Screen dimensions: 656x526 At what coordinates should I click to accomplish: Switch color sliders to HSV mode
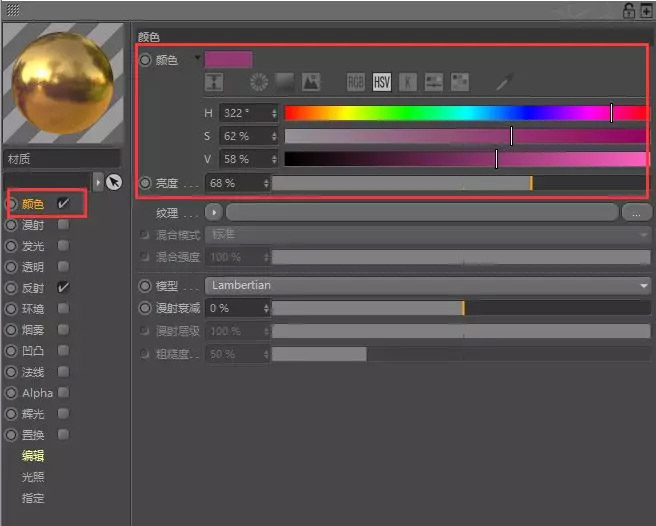tap(382, 82)
